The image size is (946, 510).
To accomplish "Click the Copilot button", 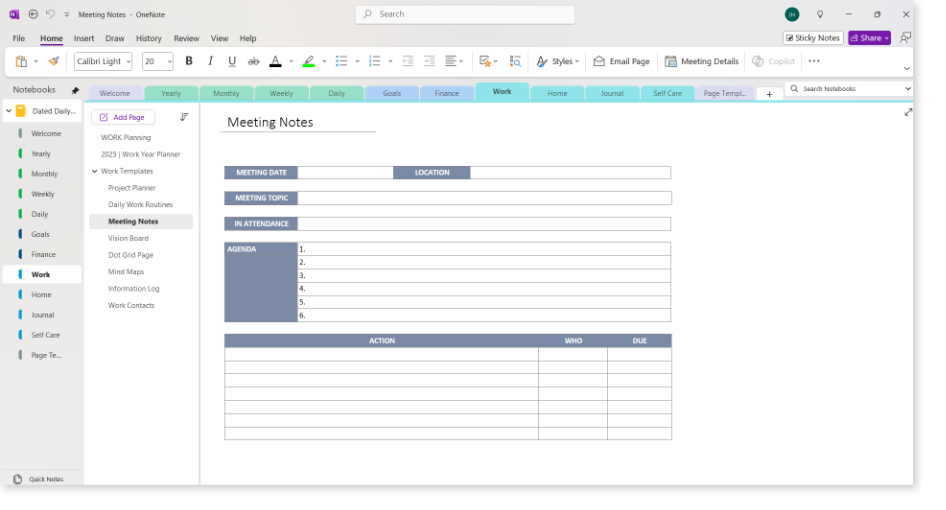I will [773, 61].
